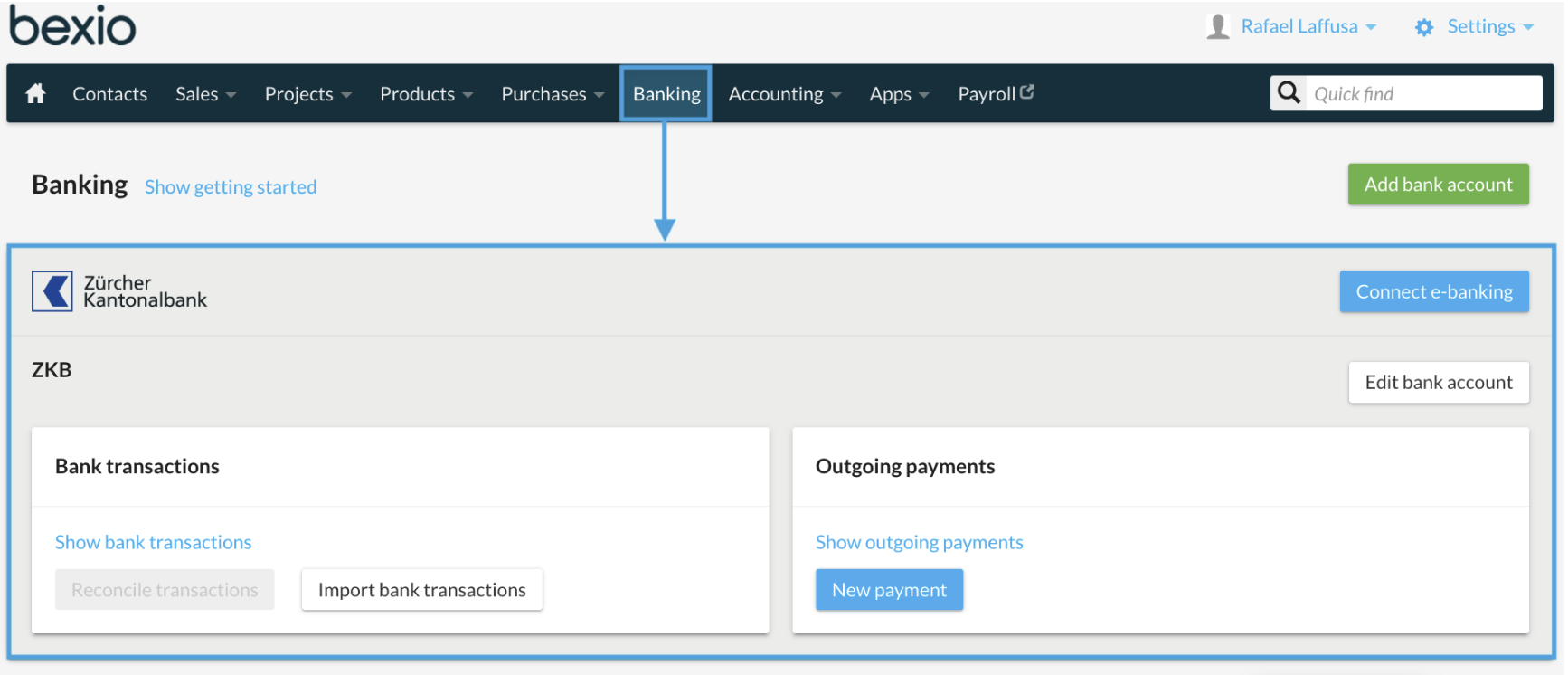The height and width of the screenshot is (675, 1568).
Task: Open the Show getting started link
Action: [231, 186]
